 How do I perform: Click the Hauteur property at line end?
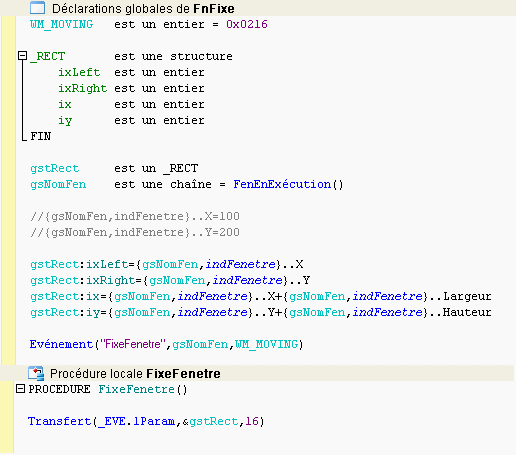pyautogui.click(x=467, y=312)
